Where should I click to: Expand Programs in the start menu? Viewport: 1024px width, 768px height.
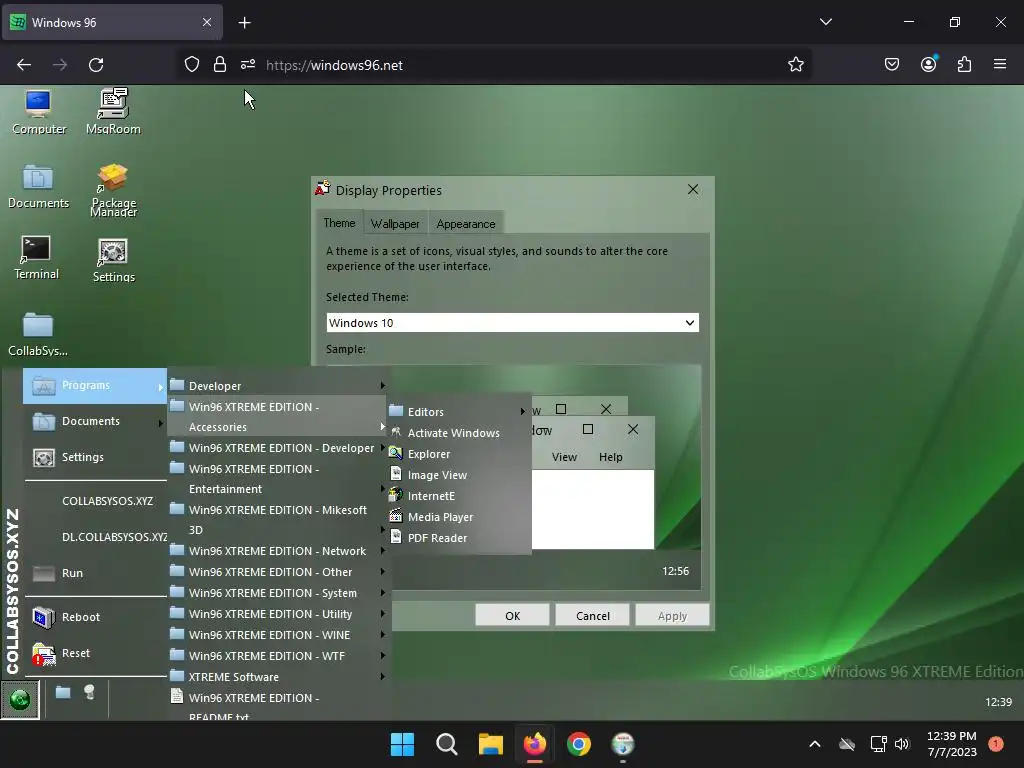[x=95, y=385]
